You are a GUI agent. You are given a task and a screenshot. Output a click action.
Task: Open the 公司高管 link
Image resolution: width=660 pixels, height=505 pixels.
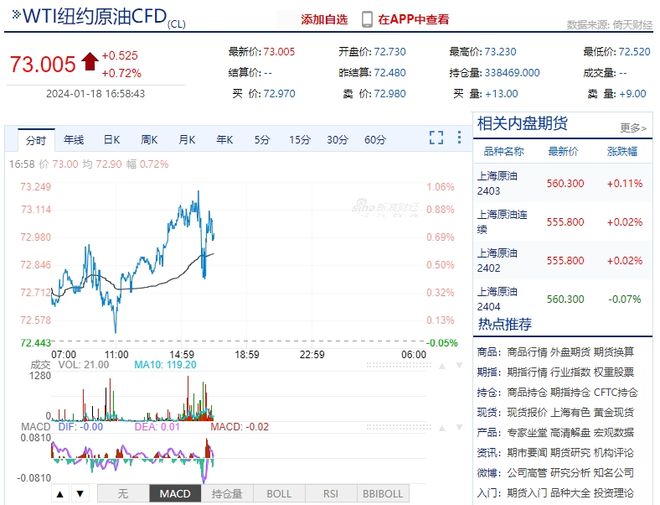(x=527, y=473)
